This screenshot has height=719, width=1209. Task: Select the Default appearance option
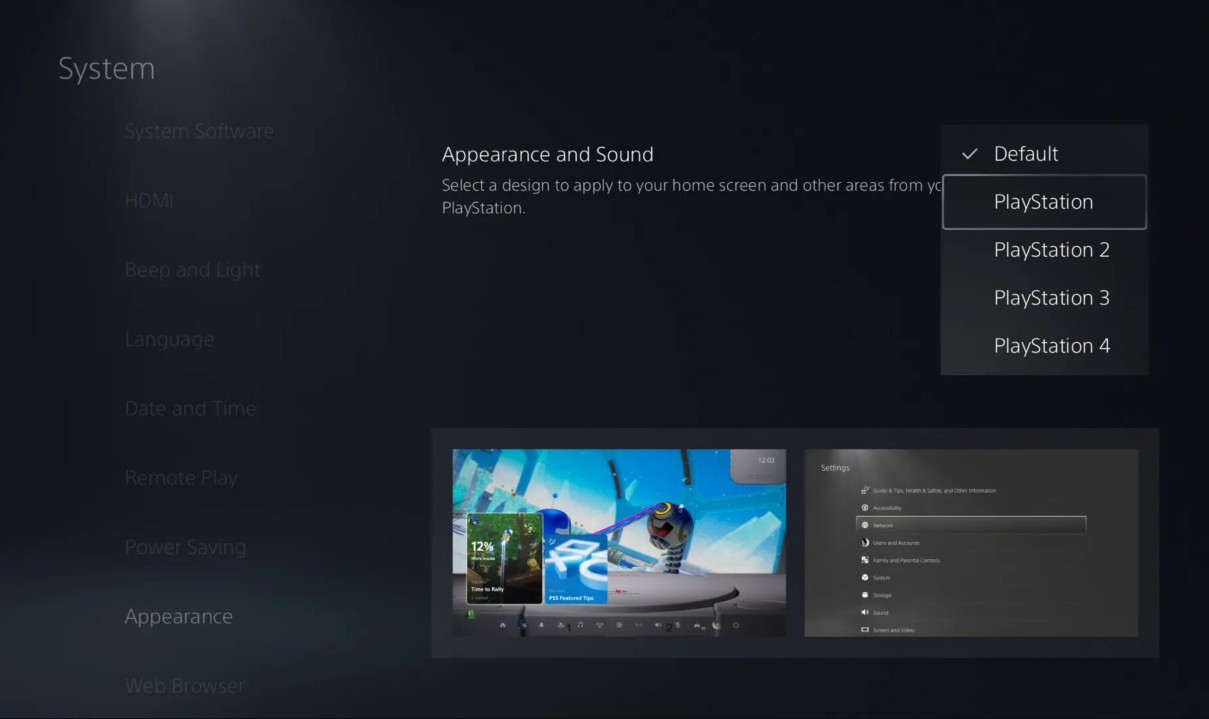point(1044,154)
